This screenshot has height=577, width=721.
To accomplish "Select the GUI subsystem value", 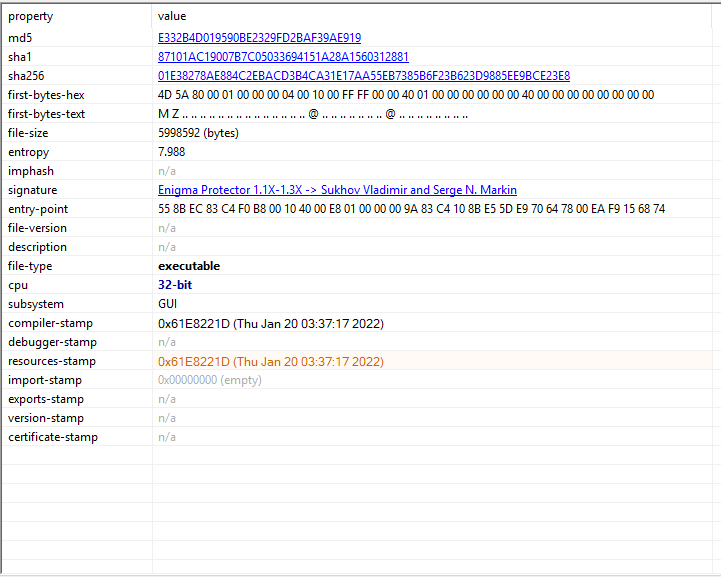I will tap(167, 304).
